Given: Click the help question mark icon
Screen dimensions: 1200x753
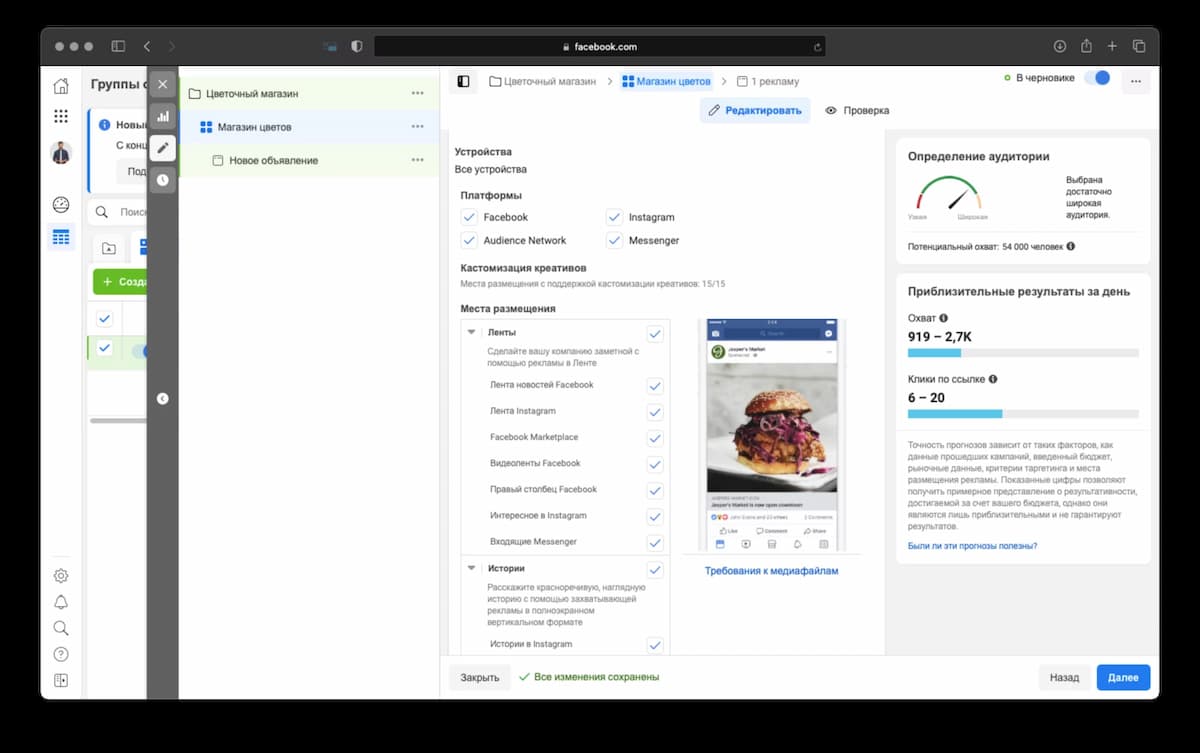Looking at the screenshot, I should (x=61, y=654).
